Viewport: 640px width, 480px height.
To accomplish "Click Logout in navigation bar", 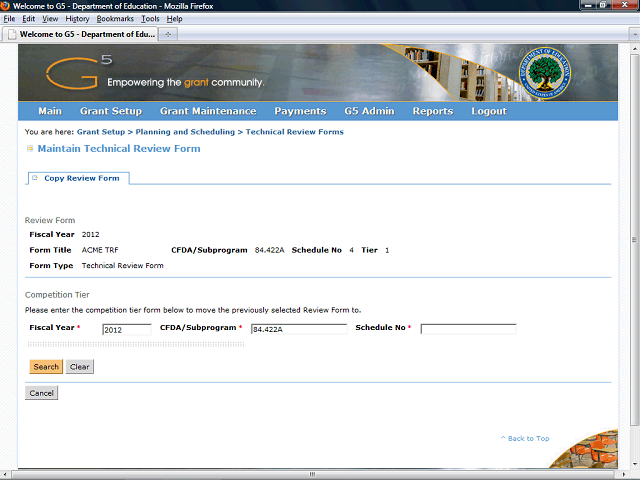I will pyautogui.click(x=489, y=111).
